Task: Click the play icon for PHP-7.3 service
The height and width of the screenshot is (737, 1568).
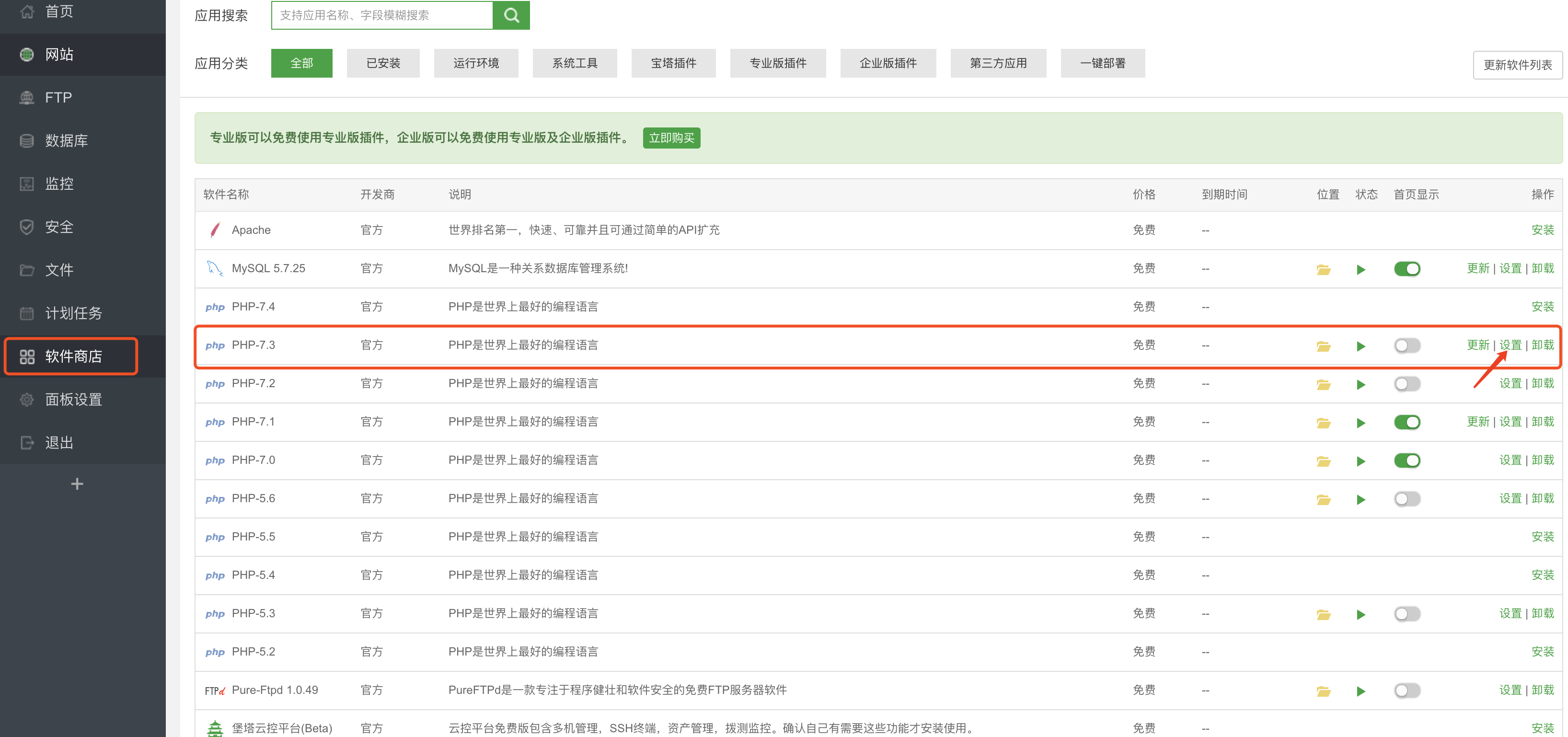Action: [x=1361, y=345]
